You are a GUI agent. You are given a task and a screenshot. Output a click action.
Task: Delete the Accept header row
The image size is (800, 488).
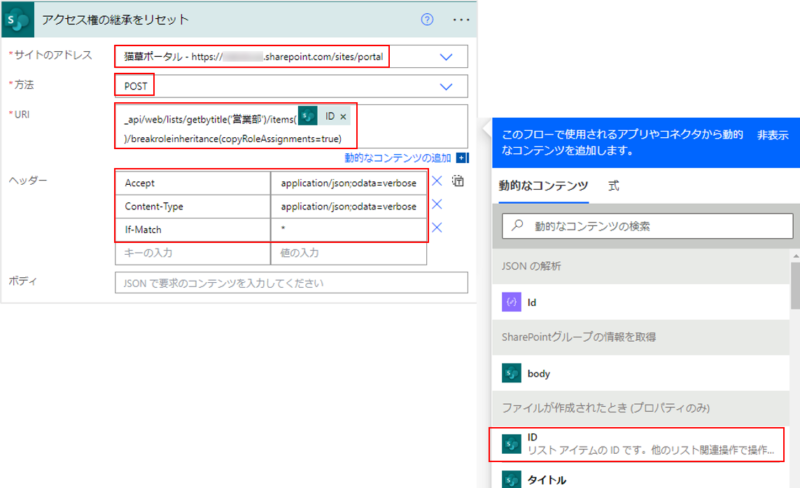[437, 182]
